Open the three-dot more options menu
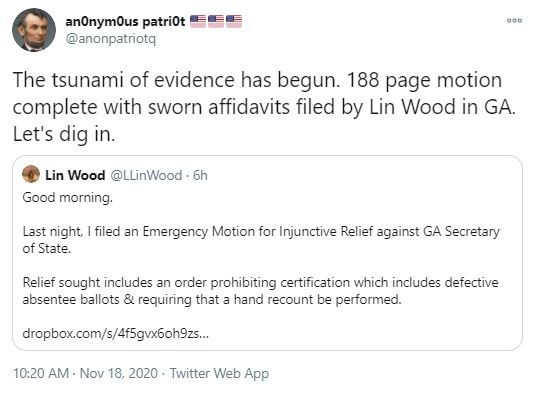 pos(514,20)
